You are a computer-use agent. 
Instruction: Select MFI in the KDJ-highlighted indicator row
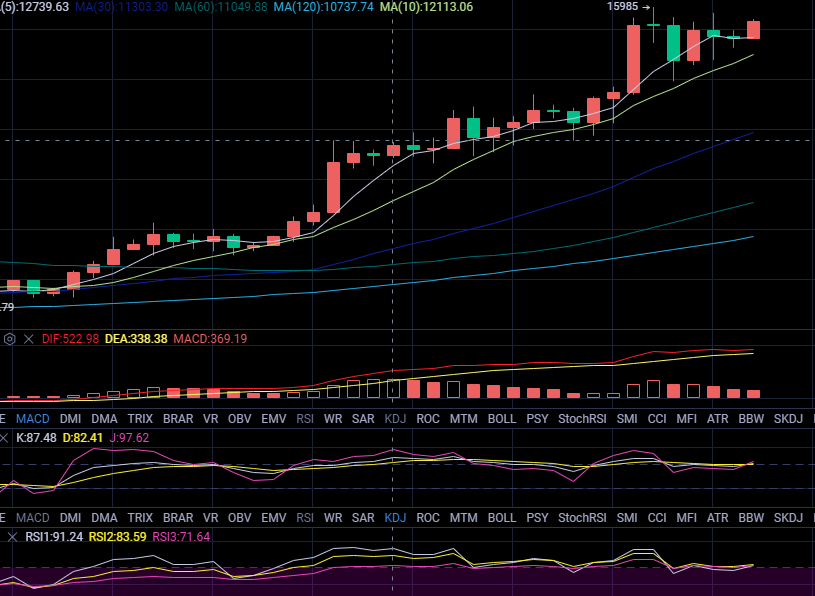(687, 518)
